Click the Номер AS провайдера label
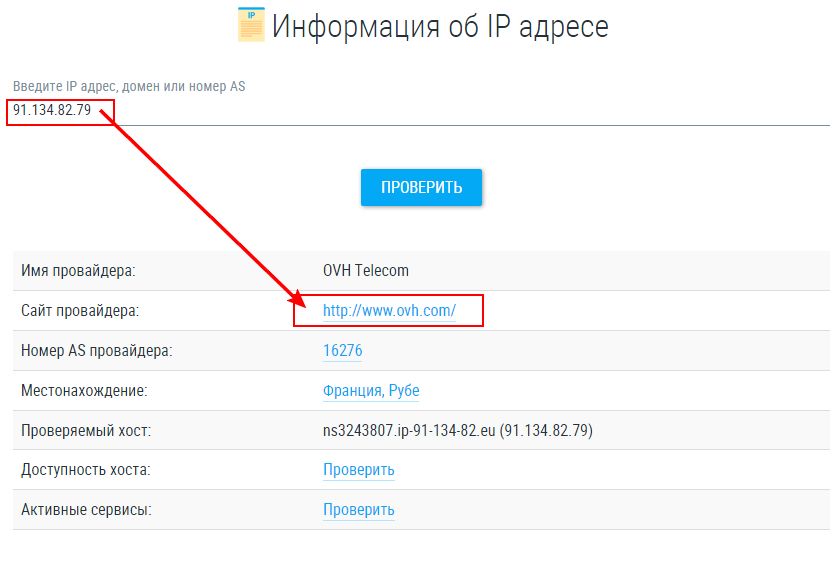Screen dimensions: 836x588 click(x=97, y=350)
